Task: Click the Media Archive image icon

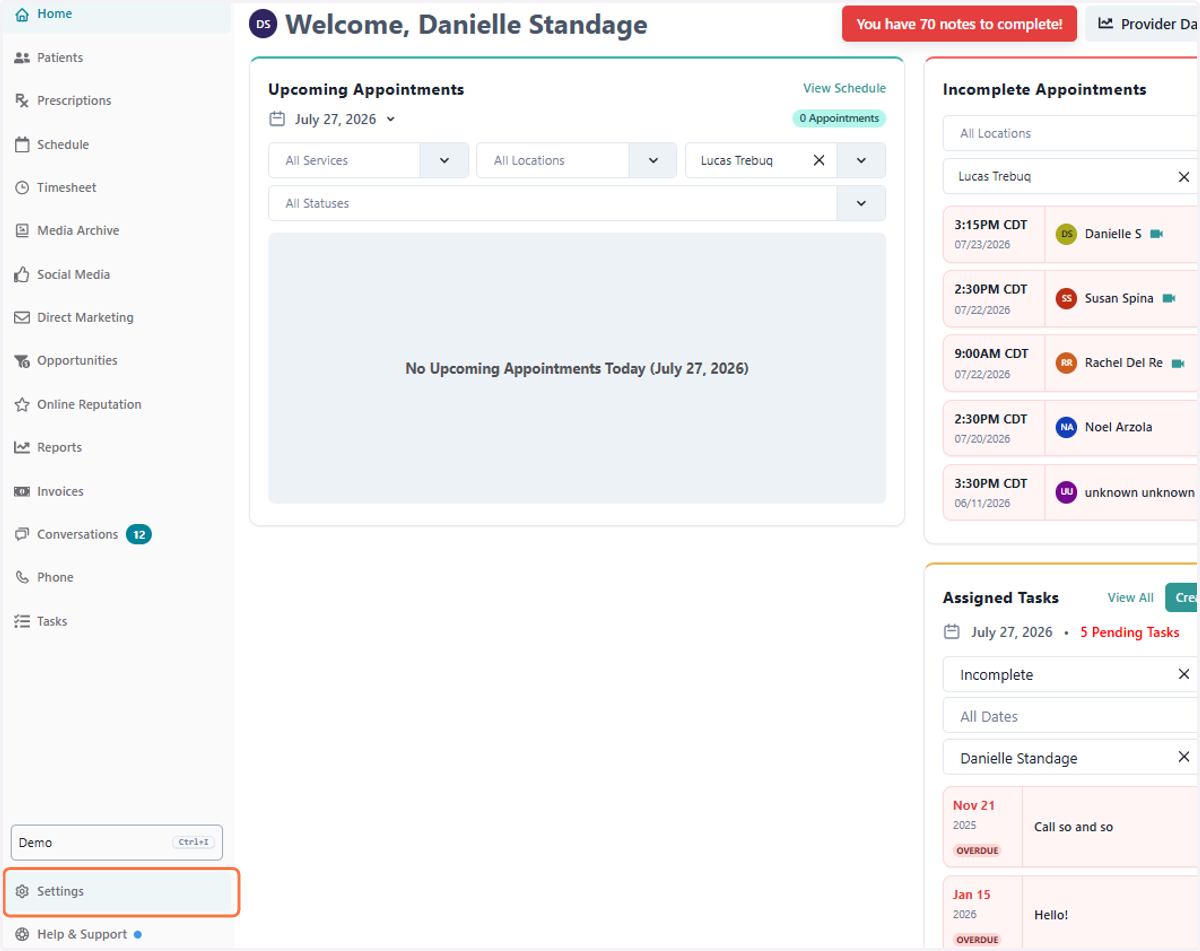Action: click(22, 231)
